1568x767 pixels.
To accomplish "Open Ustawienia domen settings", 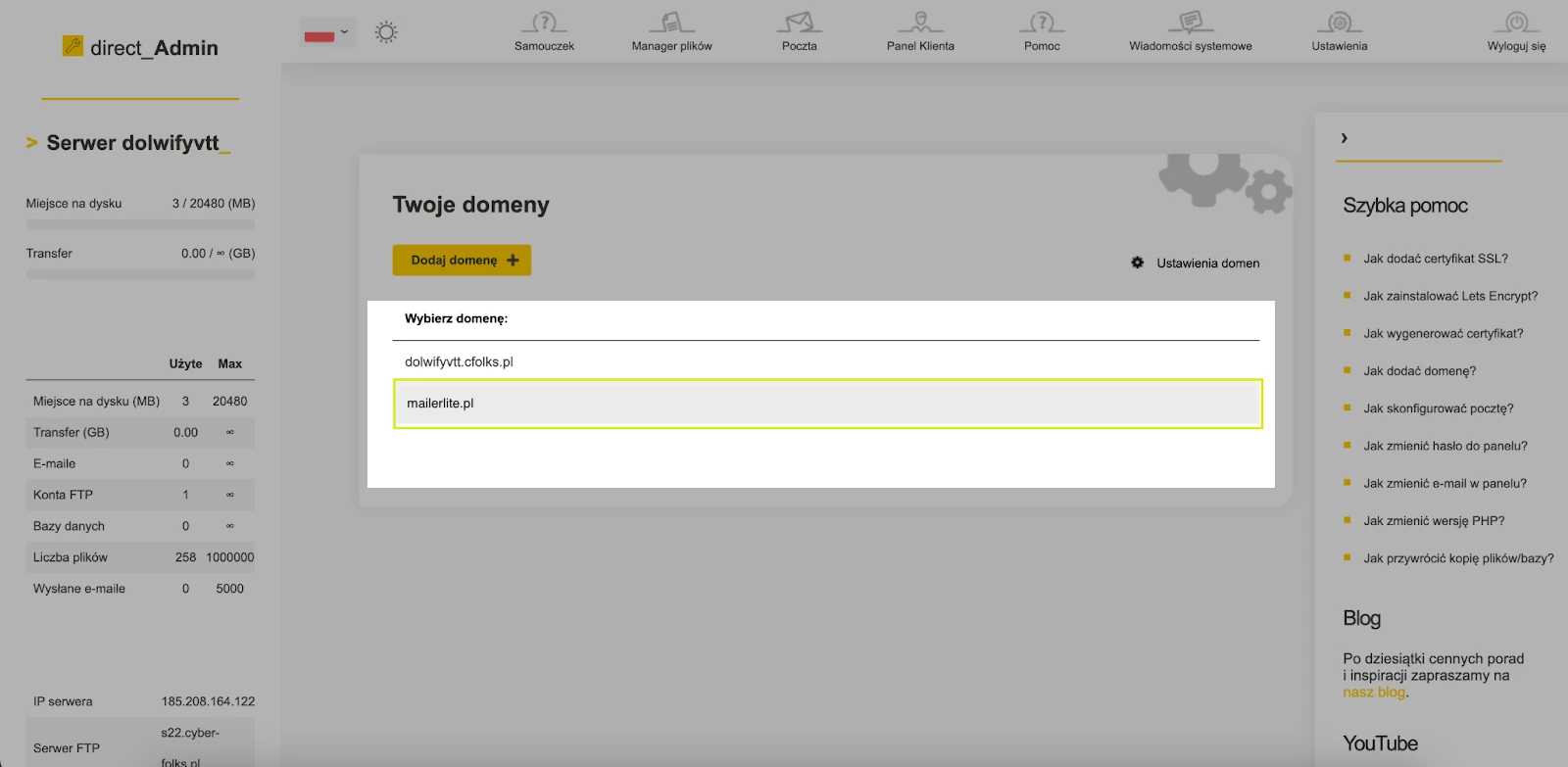I will 1196,264.
